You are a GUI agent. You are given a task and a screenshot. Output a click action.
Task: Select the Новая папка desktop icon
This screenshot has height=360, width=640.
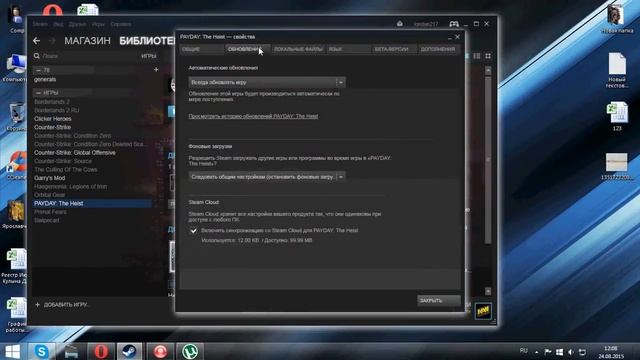pyautogui.click(x=616, y=19)
